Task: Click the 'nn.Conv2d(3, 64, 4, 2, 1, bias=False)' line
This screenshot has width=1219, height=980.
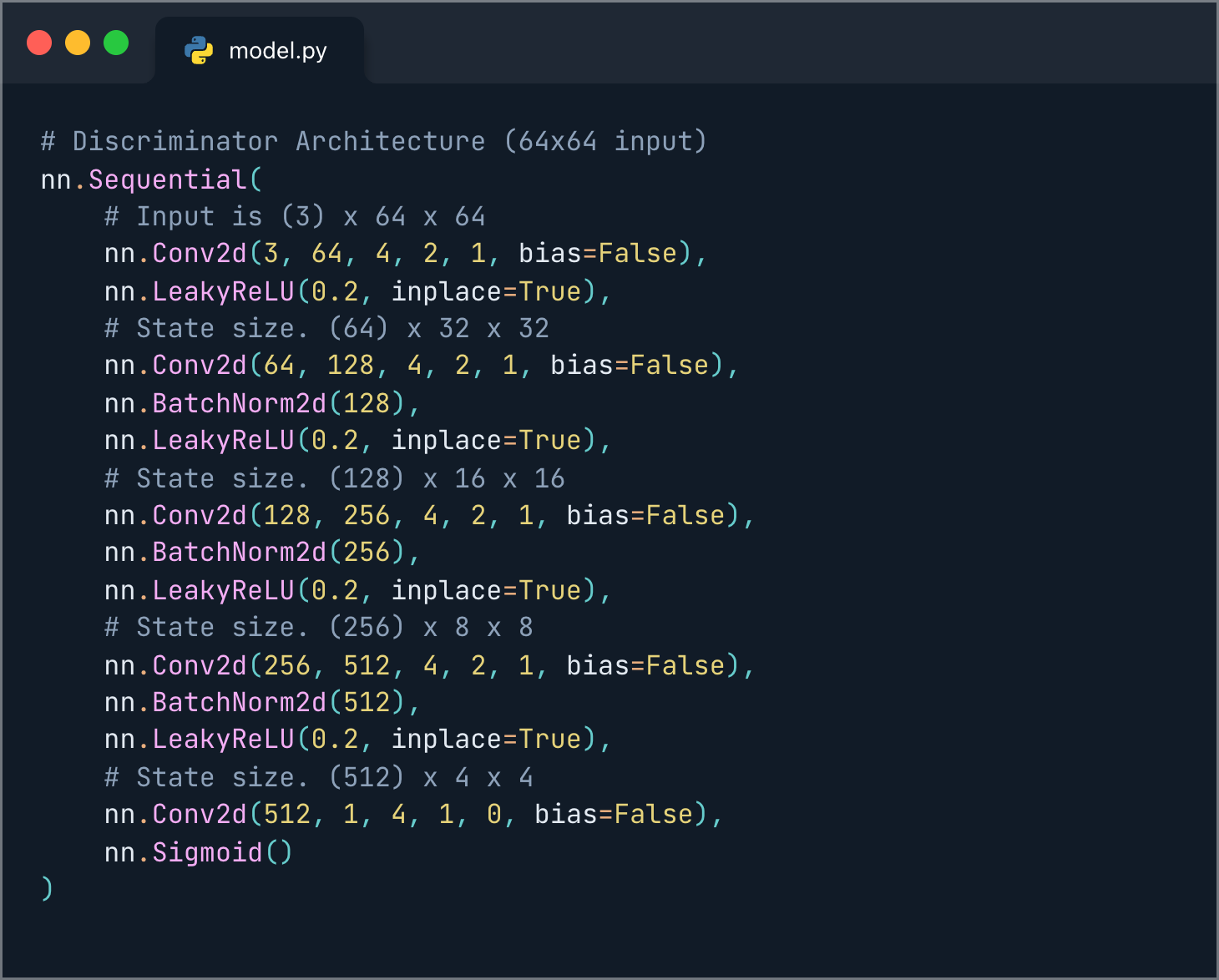Action: [406, 254]
